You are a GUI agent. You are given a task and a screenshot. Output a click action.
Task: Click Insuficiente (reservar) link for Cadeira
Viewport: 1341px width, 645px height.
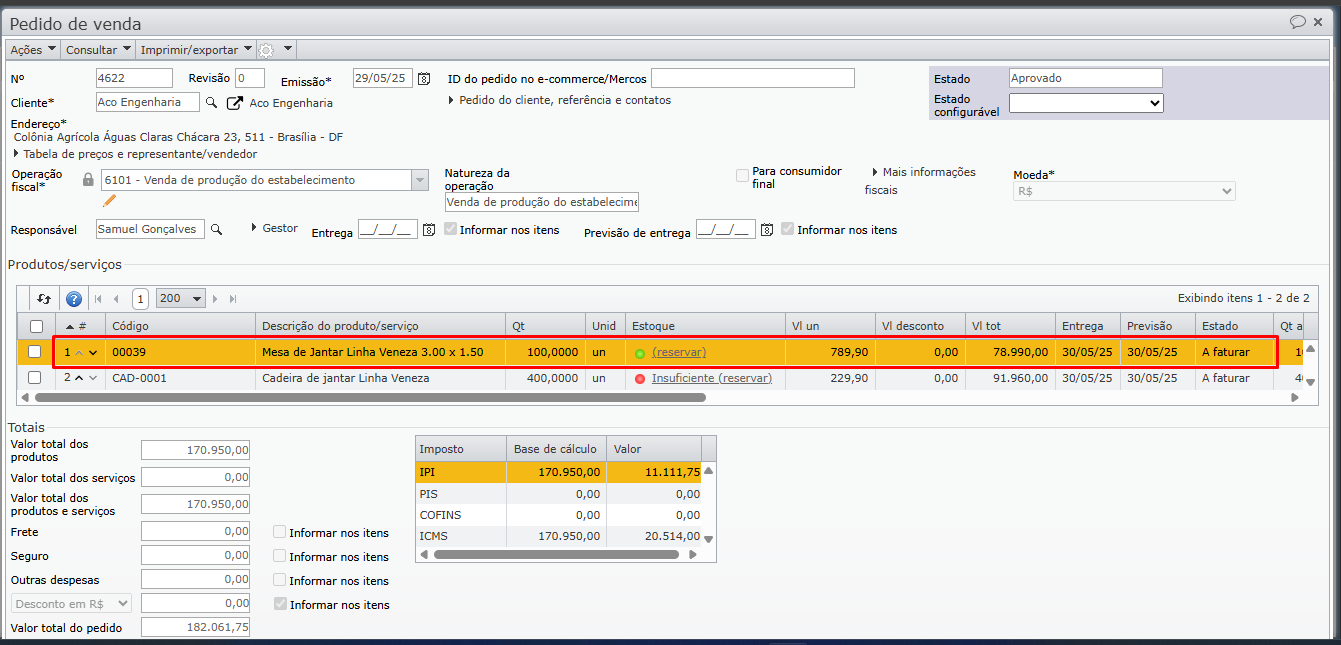pyautogui.click(x=711, y=378)
